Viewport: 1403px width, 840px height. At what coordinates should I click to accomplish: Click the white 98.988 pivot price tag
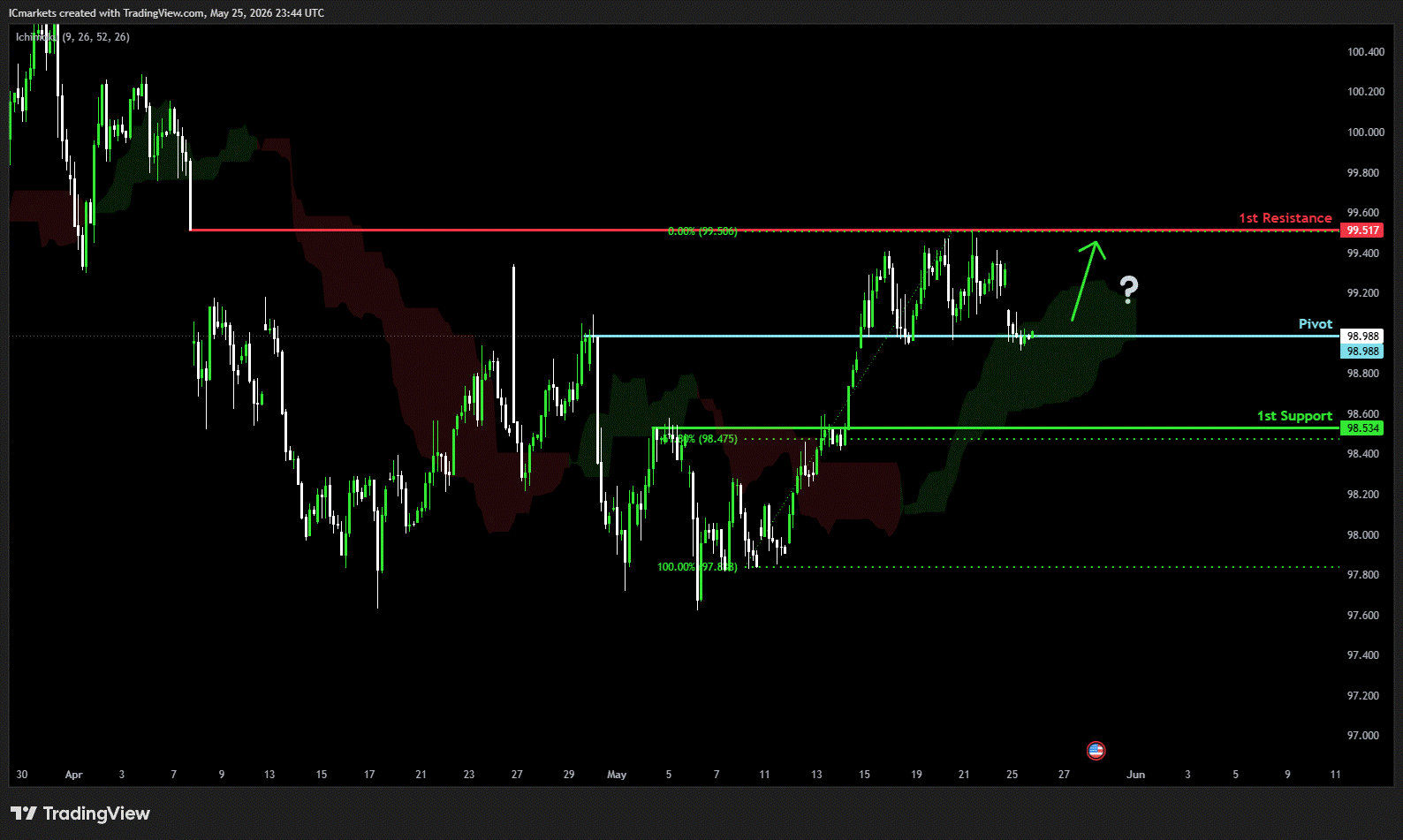[x=1362, y=337]
